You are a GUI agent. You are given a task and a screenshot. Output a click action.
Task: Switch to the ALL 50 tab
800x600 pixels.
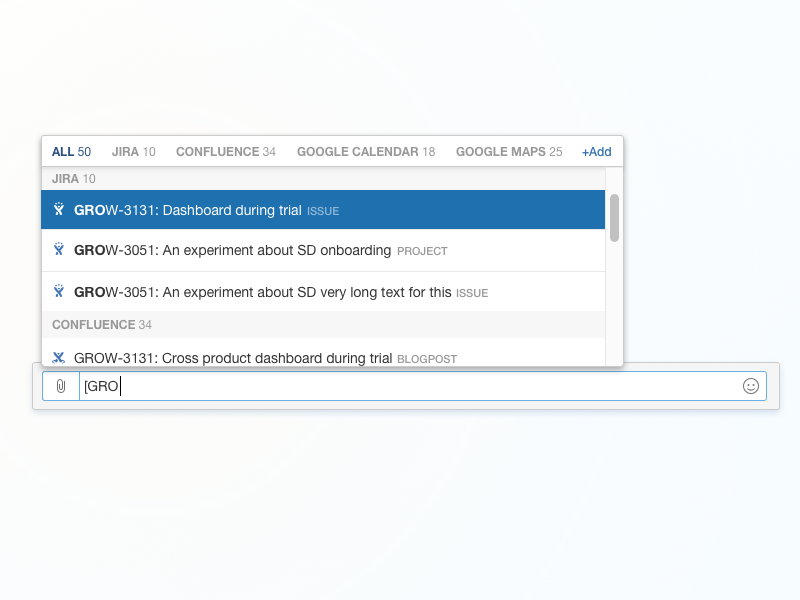[70, 151]
